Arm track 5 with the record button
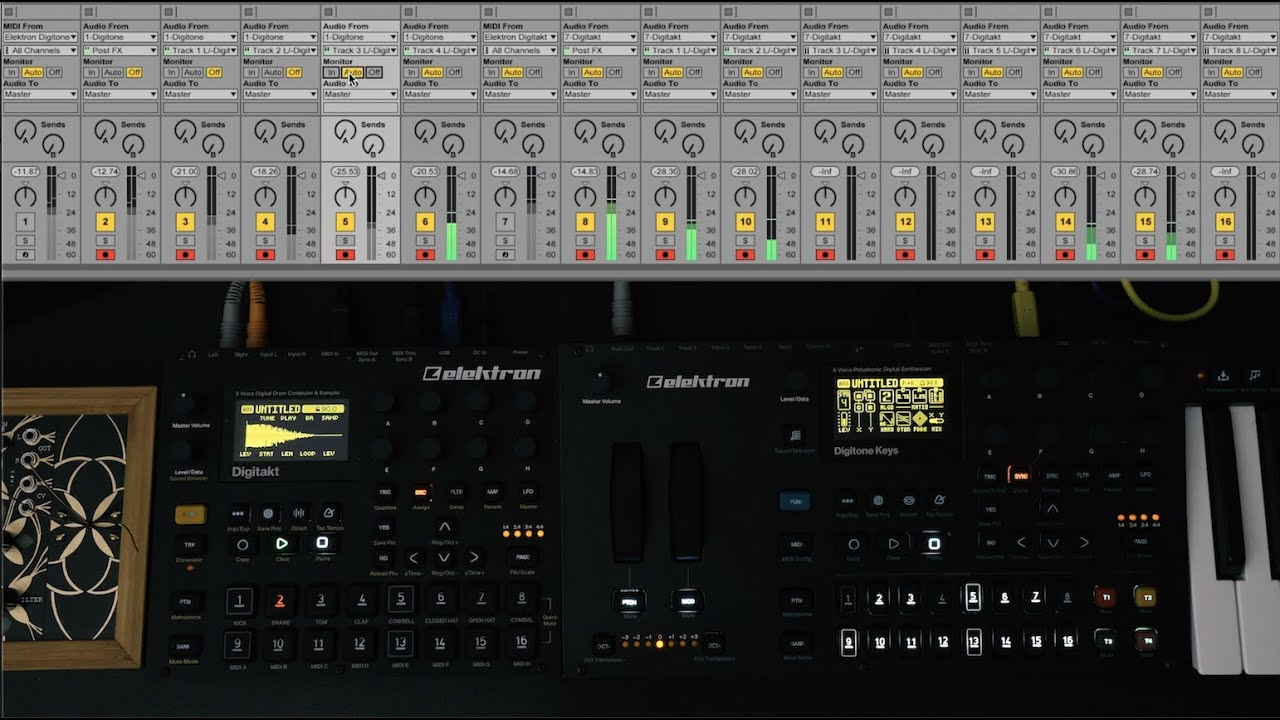Image resolution: width=1280 pixels, height=720 pixels. [345, 254]
